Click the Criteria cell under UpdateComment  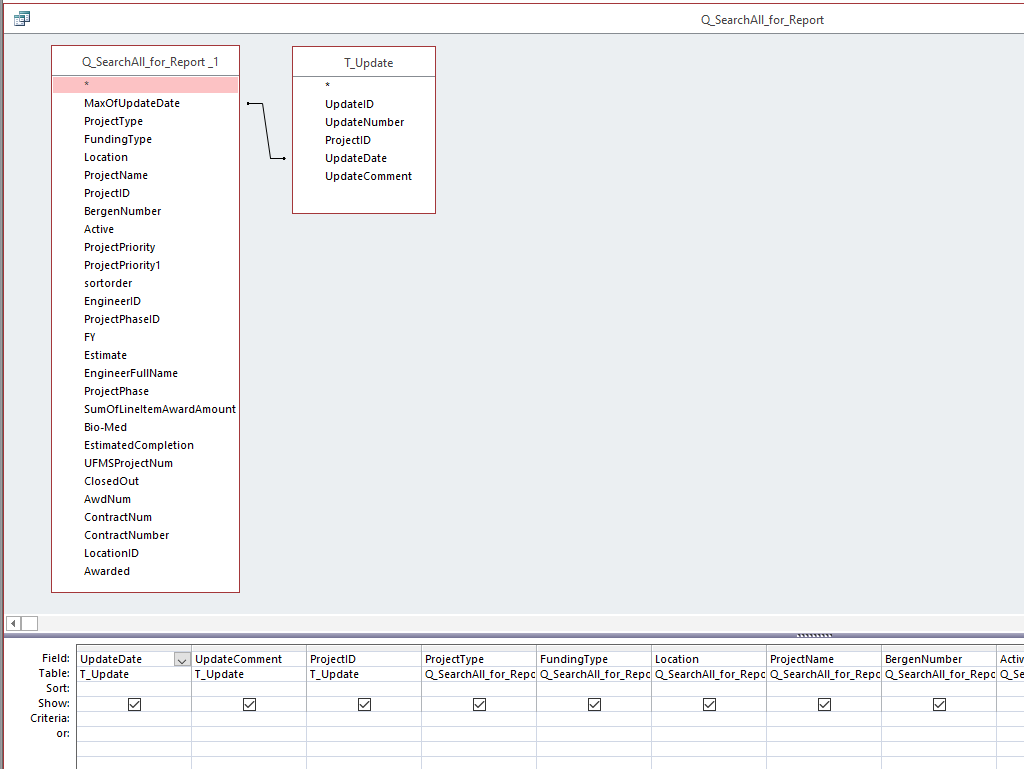point(249,719)
